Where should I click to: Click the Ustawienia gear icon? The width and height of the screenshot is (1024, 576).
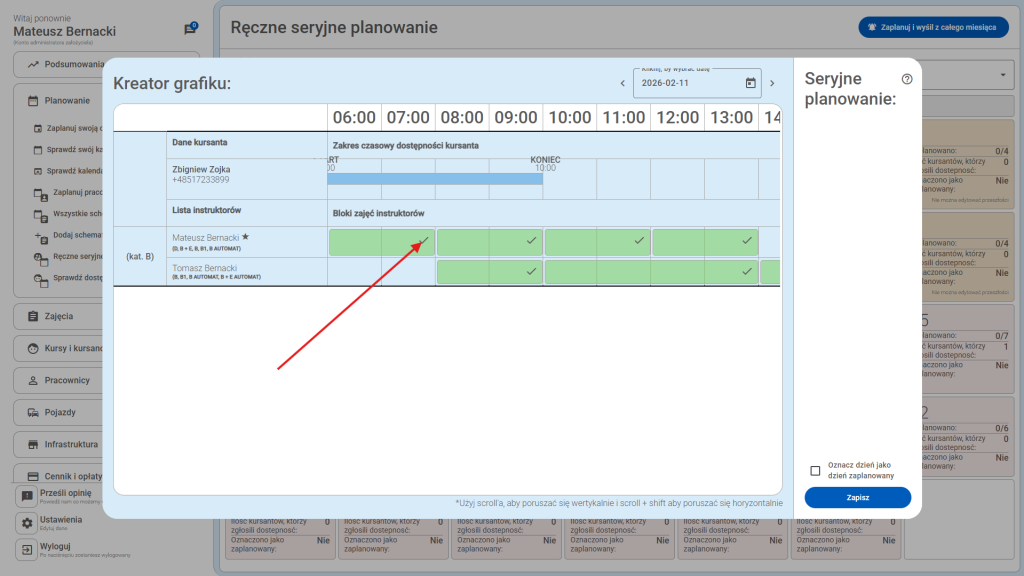[27, 524]
